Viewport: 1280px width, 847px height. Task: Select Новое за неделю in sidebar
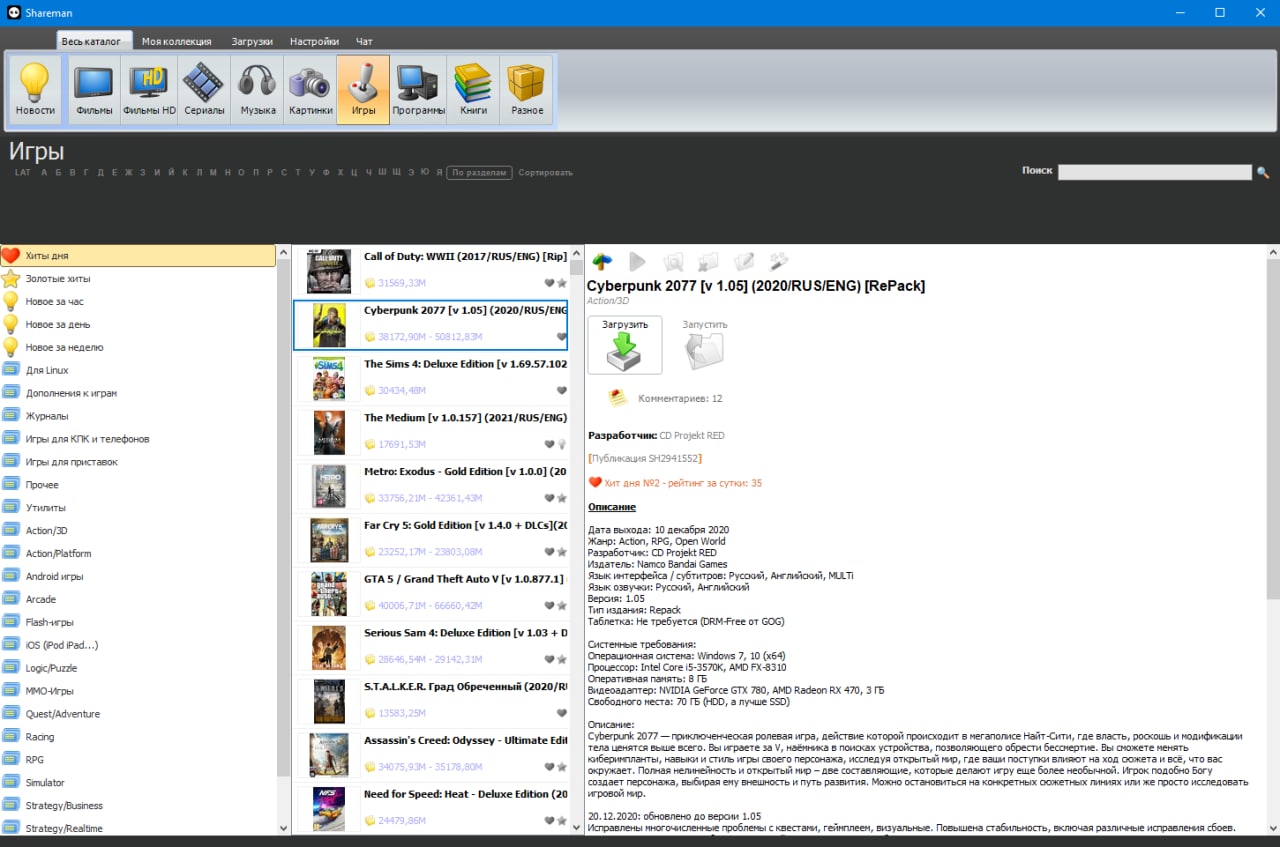pos(138,347)
